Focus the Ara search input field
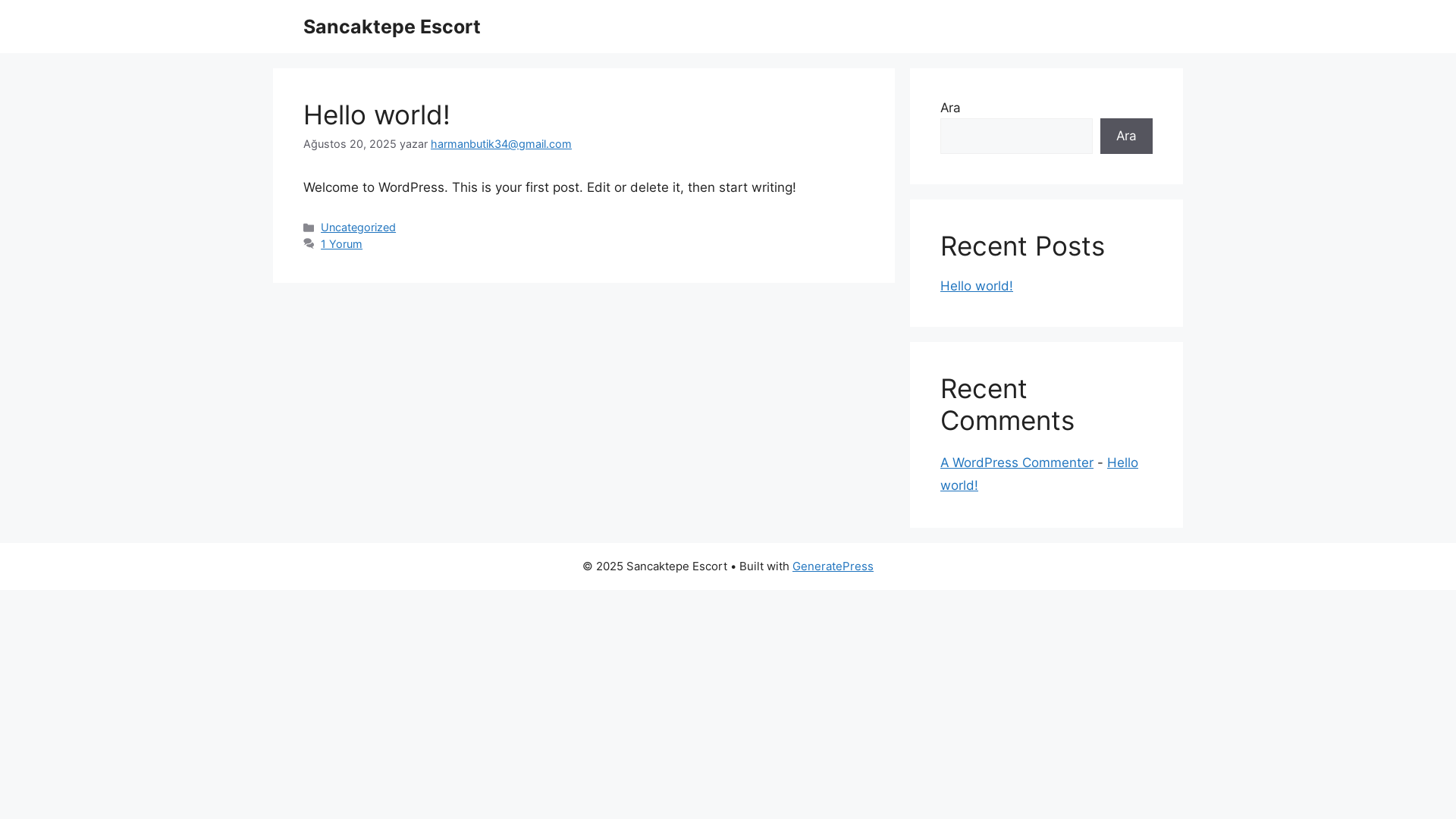Image resolution: width=1456 pixels, height=819 pixels. point(1016,136)
